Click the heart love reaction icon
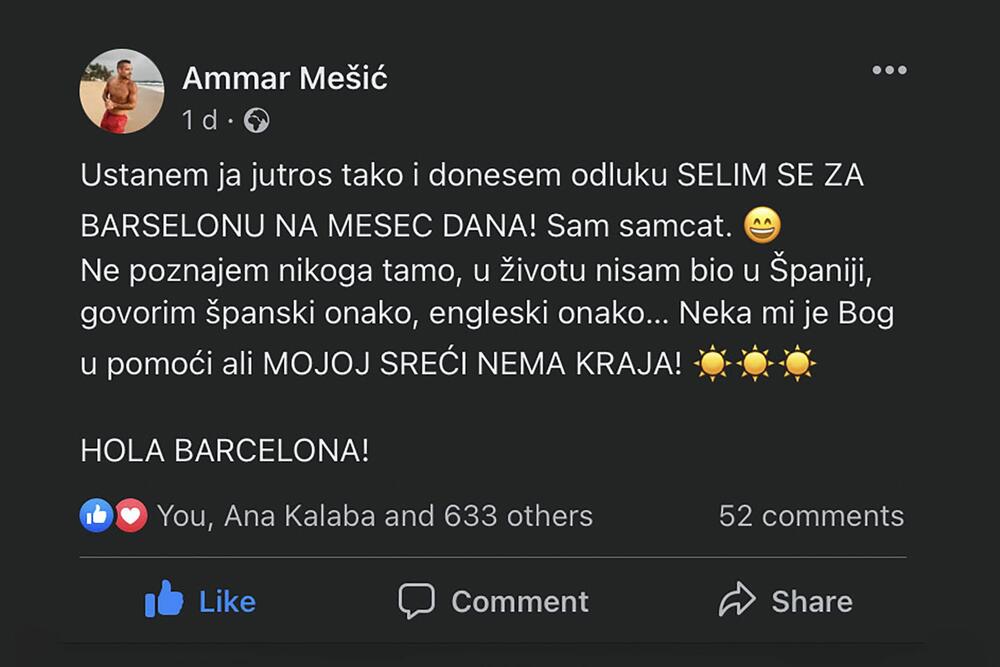This screenshot has height=667, width=1000. click(128, 515)
